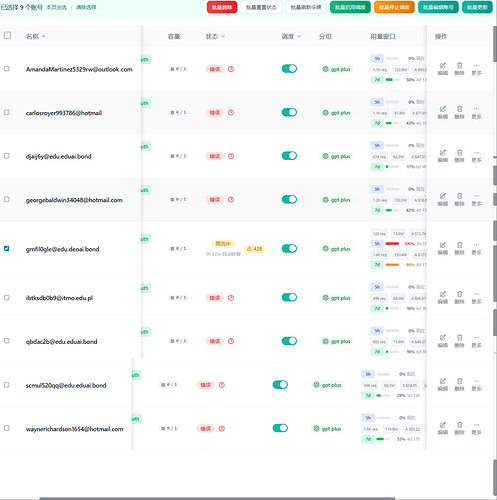Edit the georgebaldwin34048@hotmail.com account
Viewport: 497px width, 500px height.
[x=443, y=200]
